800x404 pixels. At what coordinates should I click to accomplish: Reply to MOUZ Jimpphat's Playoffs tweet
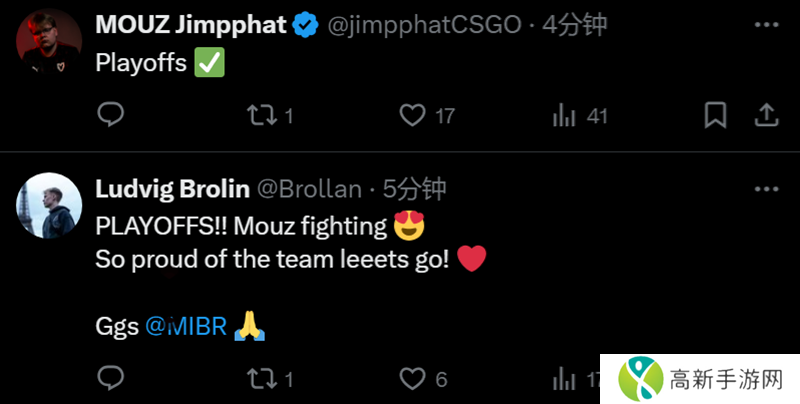(110, 116)
